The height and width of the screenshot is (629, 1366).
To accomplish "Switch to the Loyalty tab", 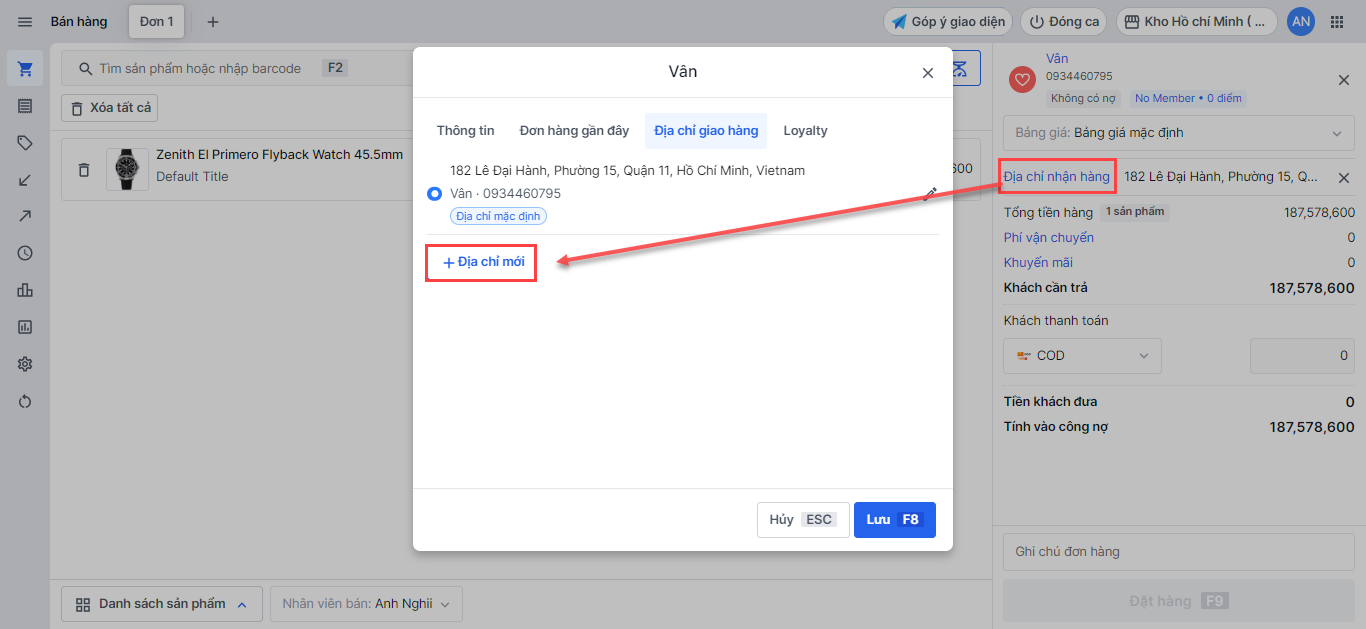I will pyautogui.click(x=805, y=131).
